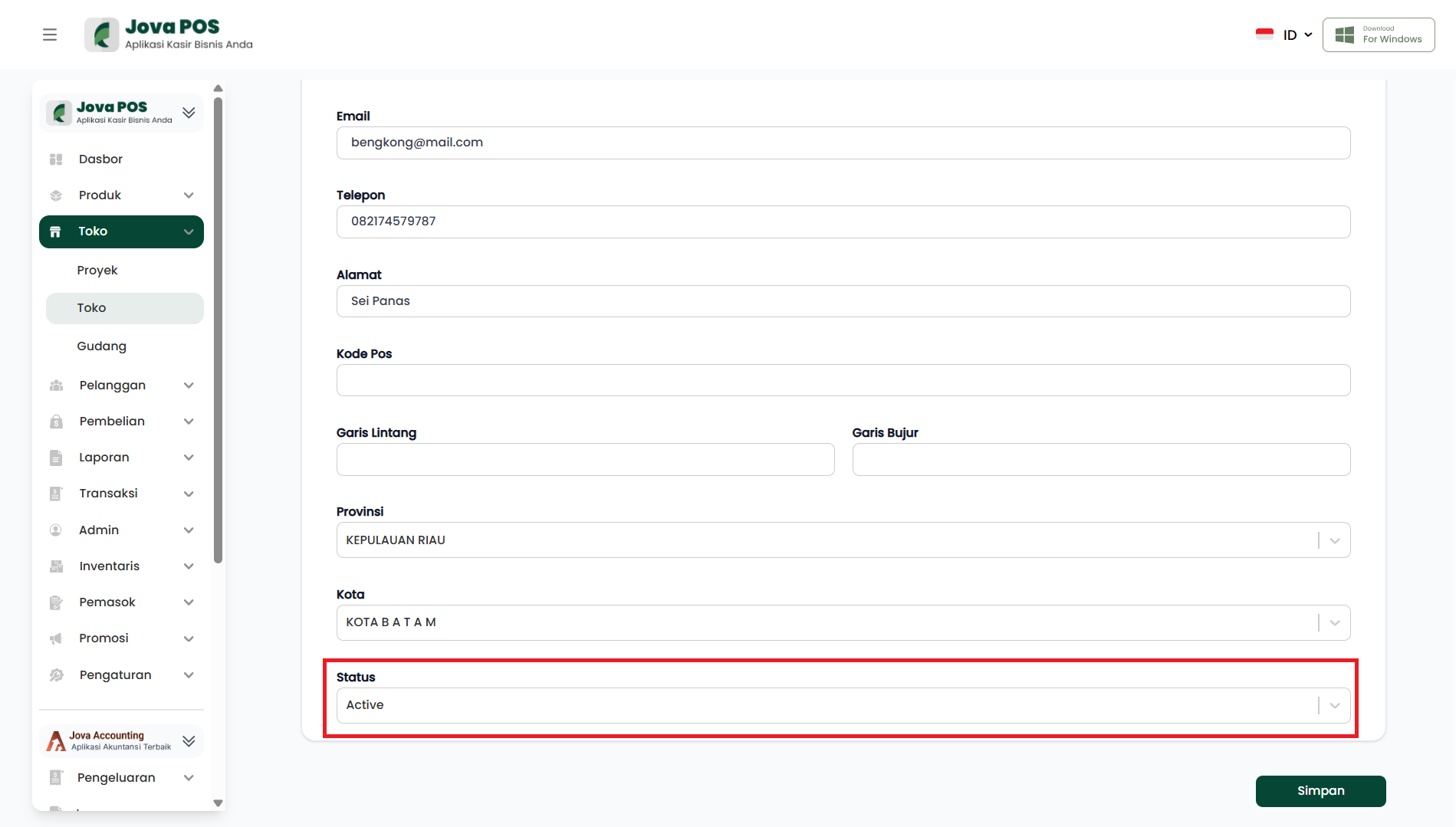This screenshot has height=827, width=1456.
Task: Click the Simpan button
Action: pos(1320,791)
